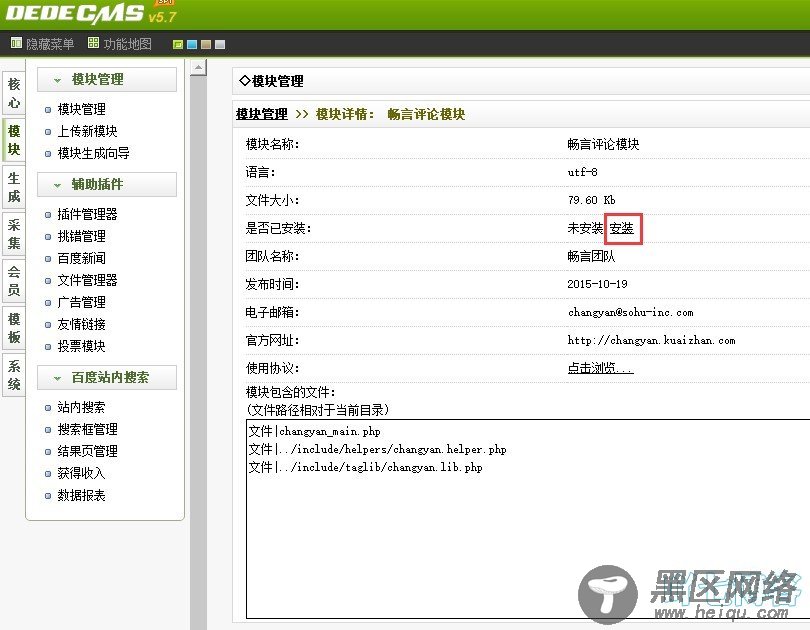Open 投票模块 menu item
The width and height of the screenshot is (810, 630).
click(x=82, y=346)
